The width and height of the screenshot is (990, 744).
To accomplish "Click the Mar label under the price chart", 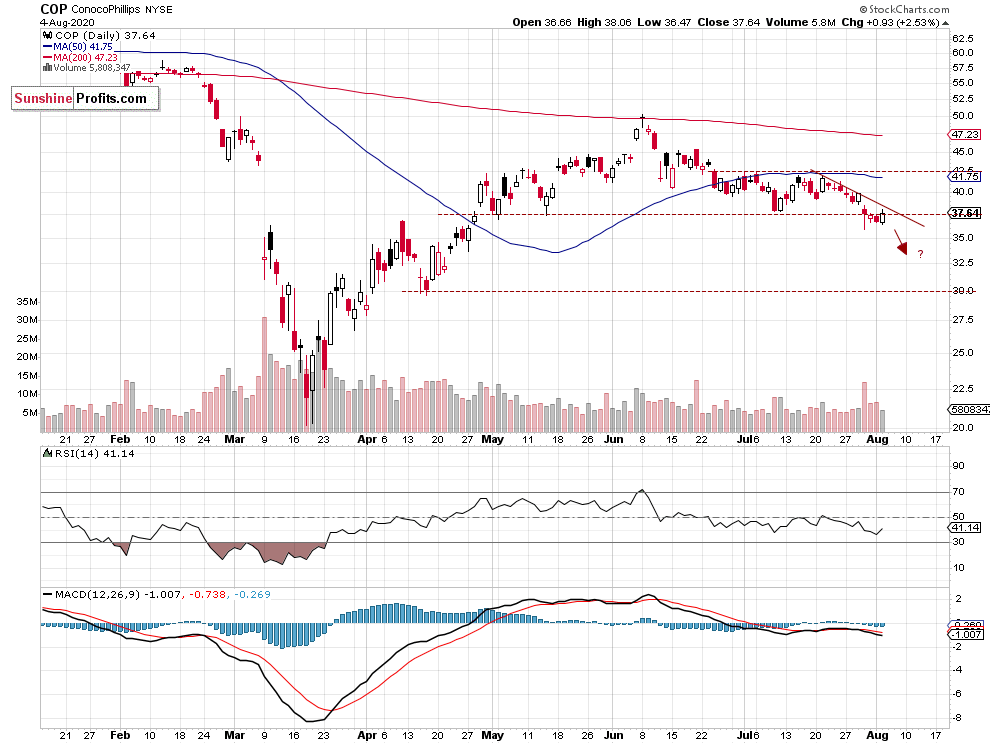I will 234,439.
